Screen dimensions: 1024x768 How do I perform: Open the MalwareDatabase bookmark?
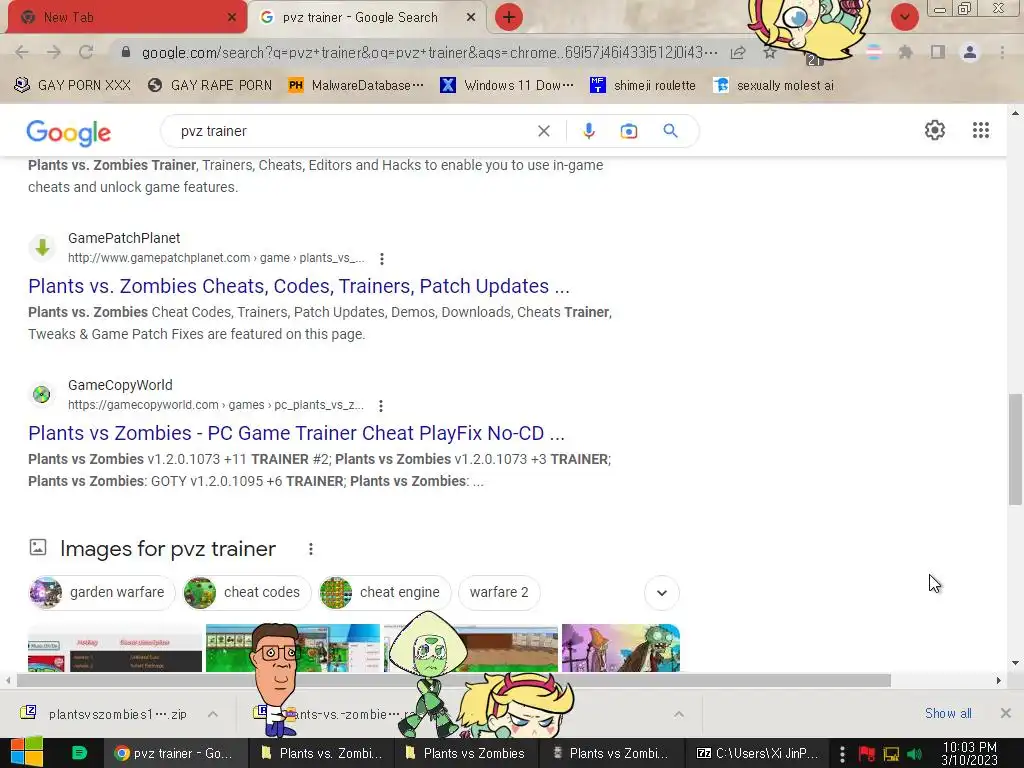pyautogui.click(x=356, y=85)
